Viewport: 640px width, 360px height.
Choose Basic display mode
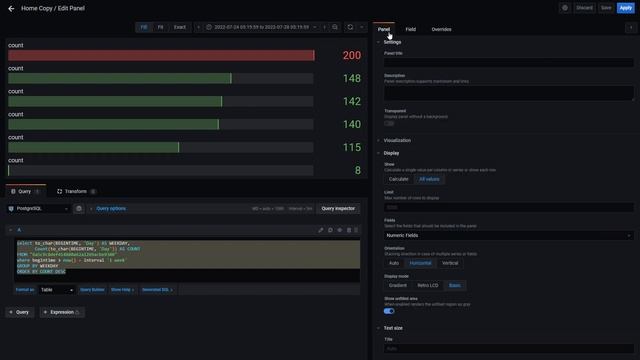pos(455,285)
